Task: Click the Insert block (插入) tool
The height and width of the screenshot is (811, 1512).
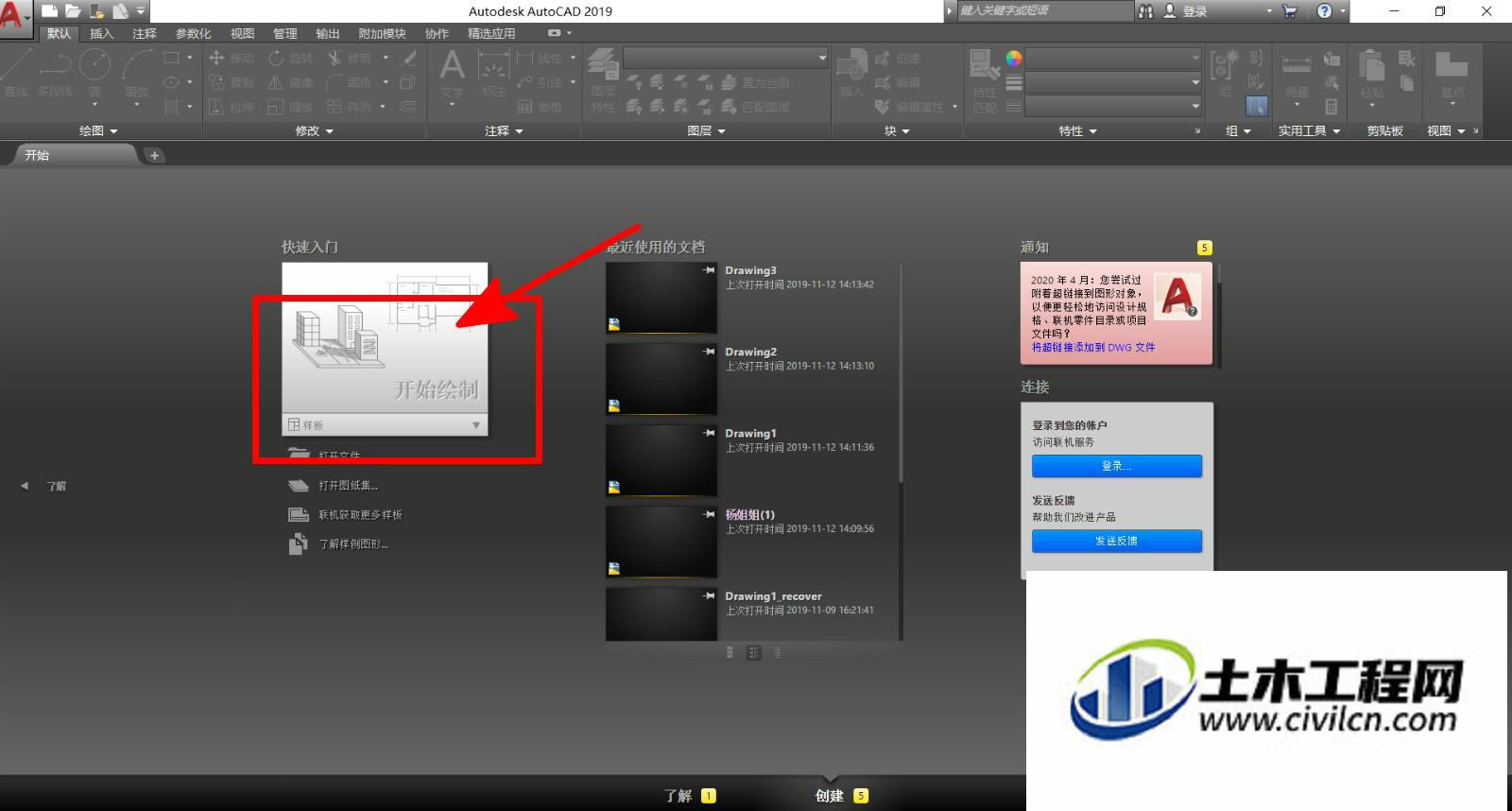Action: pos(851,74)
